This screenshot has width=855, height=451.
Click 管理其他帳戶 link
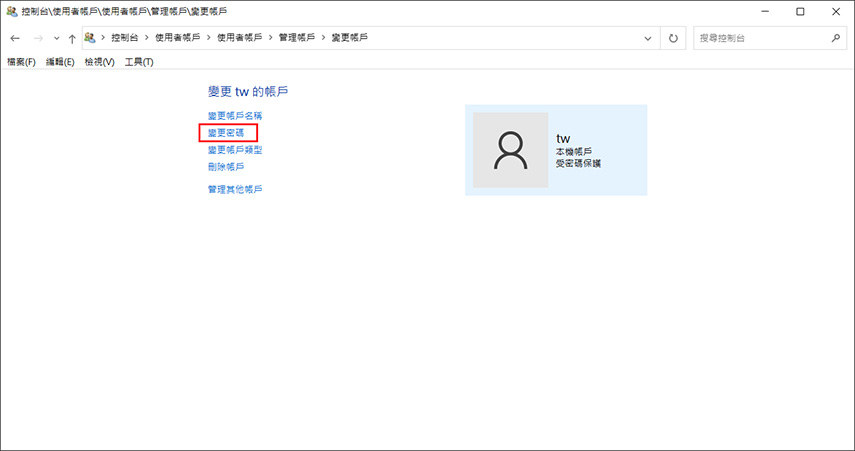click(x=235, y=189)
